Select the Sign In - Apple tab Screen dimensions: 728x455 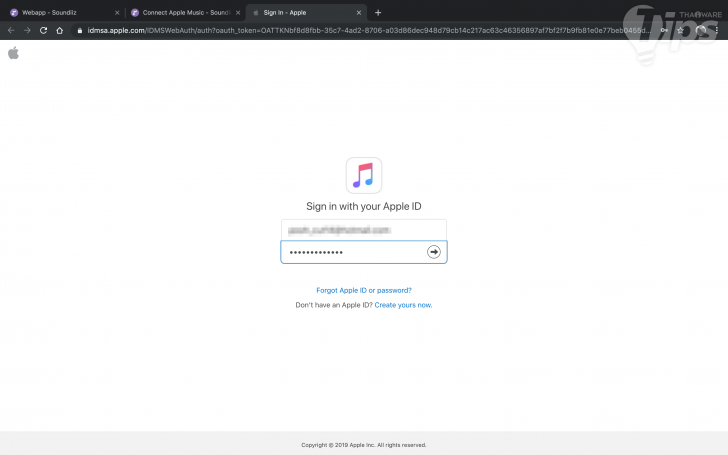(306, 13)
